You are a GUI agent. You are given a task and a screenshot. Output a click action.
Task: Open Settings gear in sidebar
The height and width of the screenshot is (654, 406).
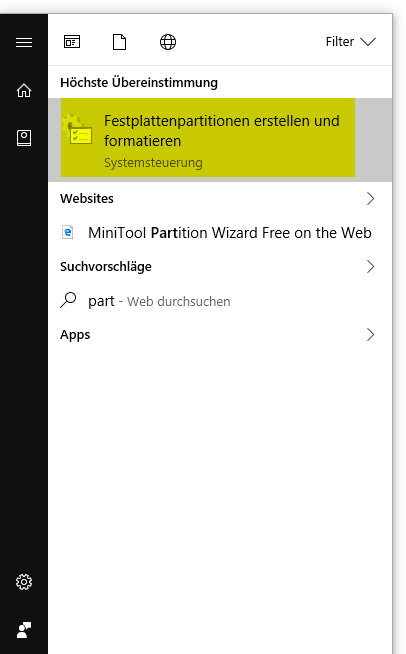point(24,582)
